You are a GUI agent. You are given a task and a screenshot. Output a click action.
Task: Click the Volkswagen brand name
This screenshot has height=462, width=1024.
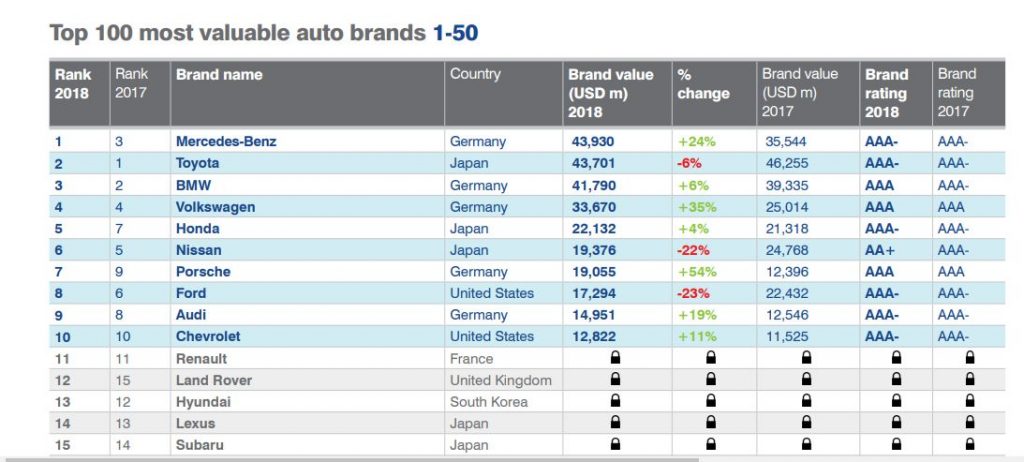(216, 207)
